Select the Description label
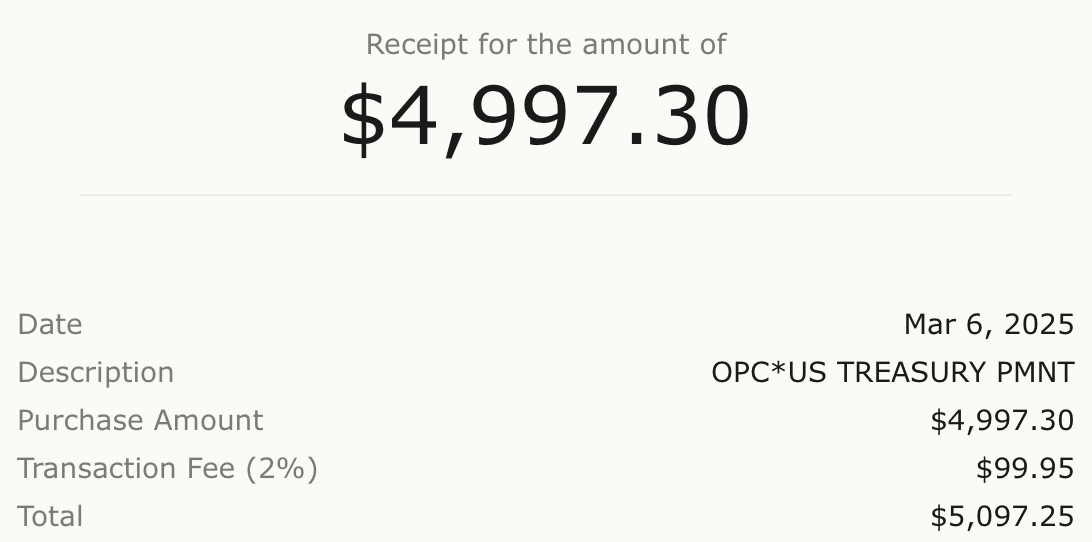1092x542 pixels. point(95,373)
